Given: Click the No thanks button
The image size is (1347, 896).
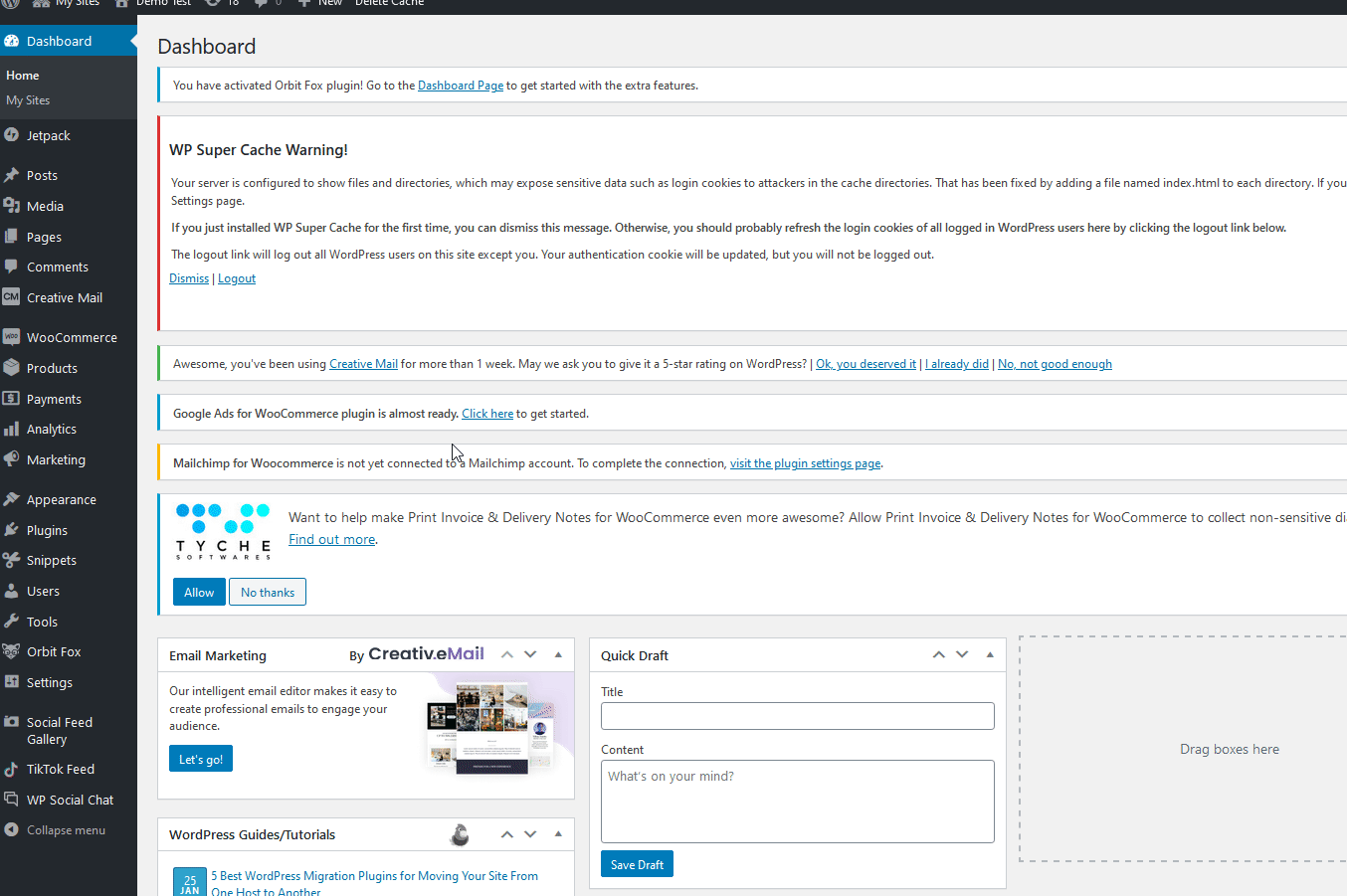Looking at the screenshot, I should pos(268,592).
